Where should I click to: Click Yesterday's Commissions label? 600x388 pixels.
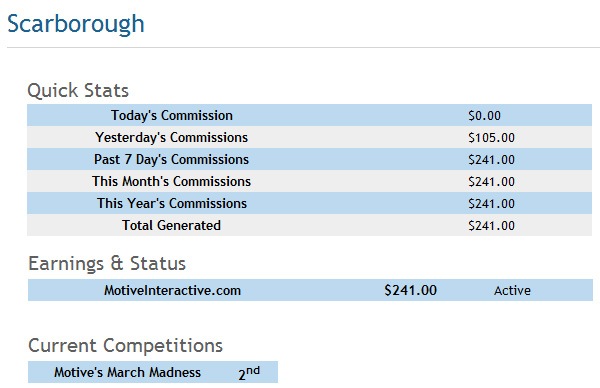(x=171, y=137)
